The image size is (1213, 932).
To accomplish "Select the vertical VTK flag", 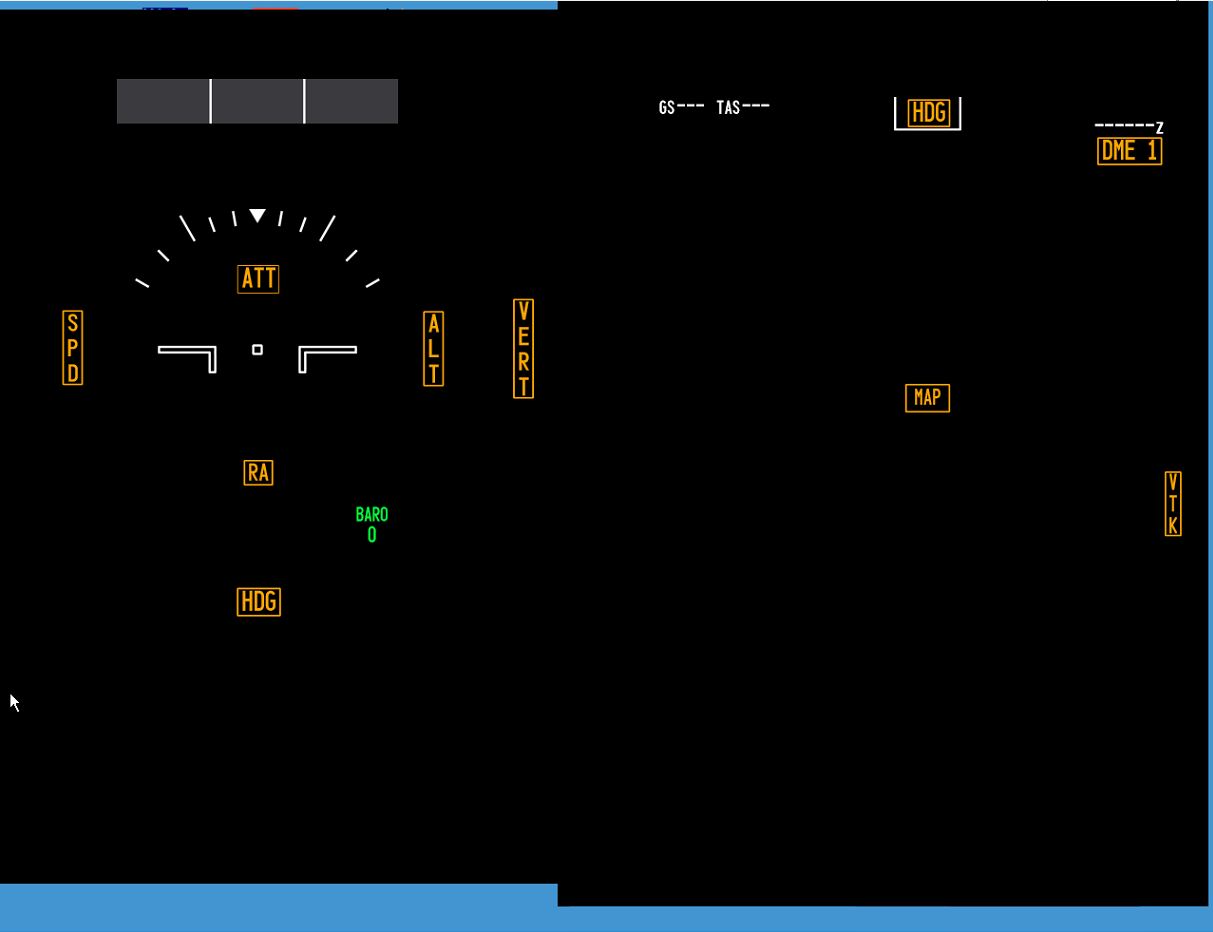I will (1173, 504).
